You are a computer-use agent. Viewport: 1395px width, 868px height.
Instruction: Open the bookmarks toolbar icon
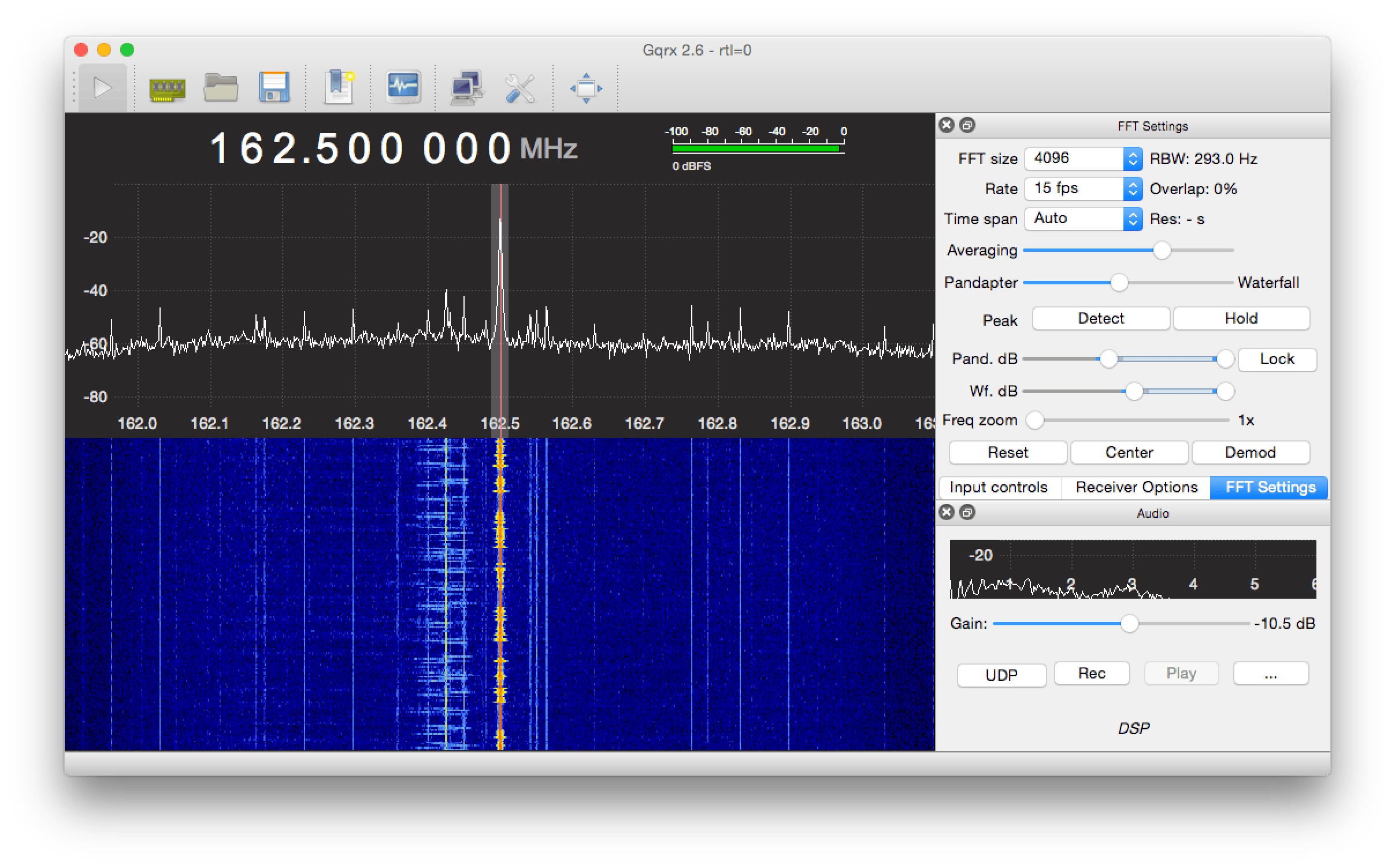pos(339,88)
